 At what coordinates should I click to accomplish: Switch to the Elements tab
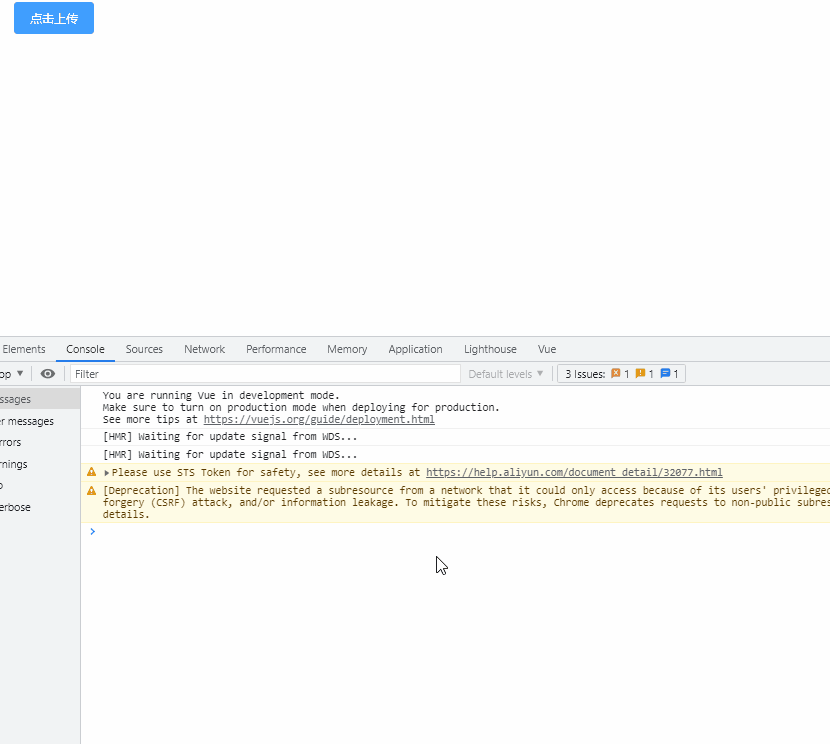coord(23,349)
